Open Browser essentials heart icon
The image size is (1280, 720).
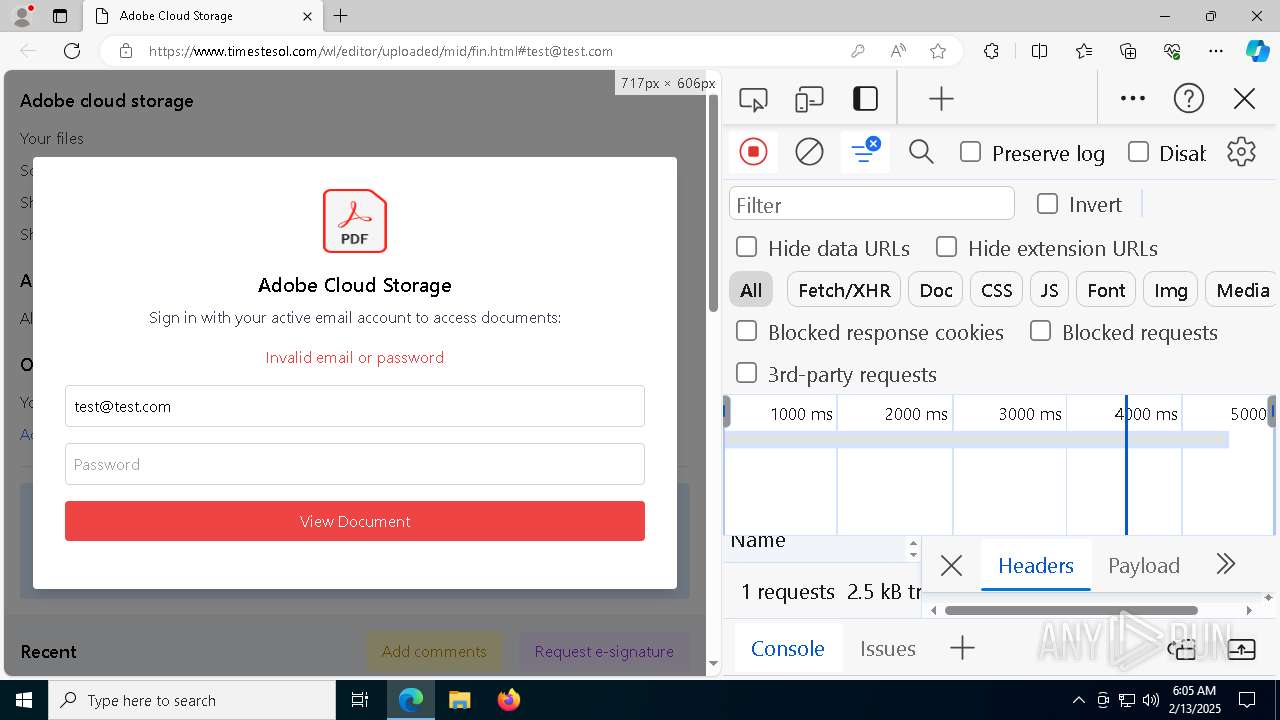click(1172, 51)
